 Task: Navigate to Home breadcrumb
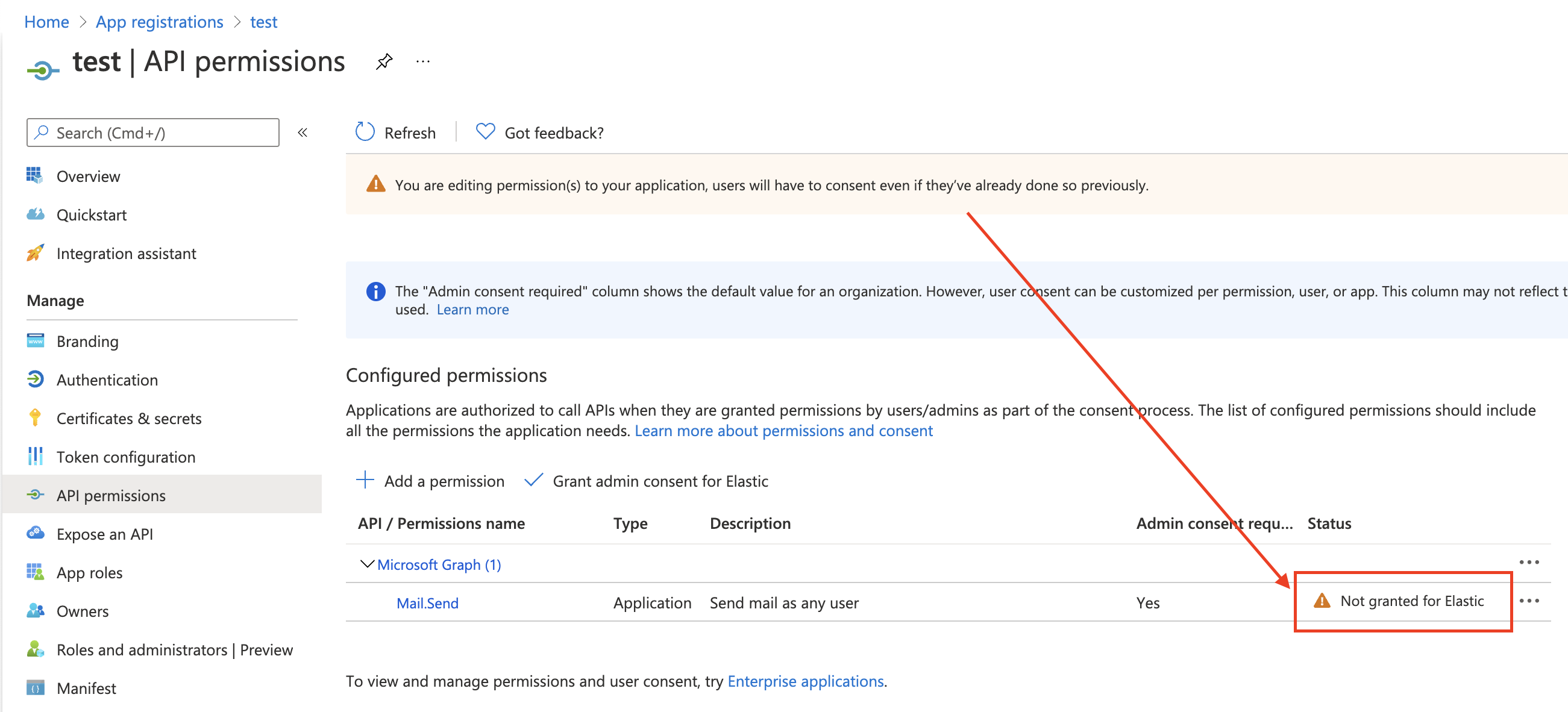coord(46,22)
